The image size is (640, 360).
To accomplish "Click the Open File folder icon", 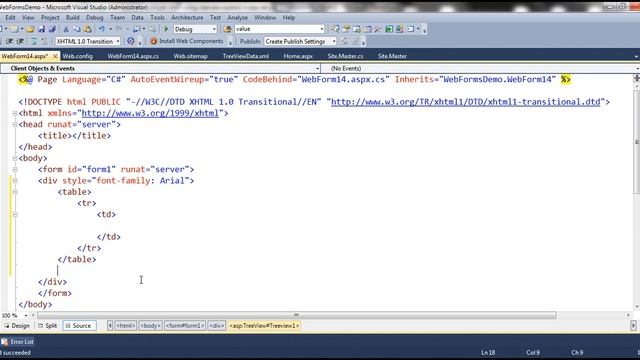I will pos(30,29).
